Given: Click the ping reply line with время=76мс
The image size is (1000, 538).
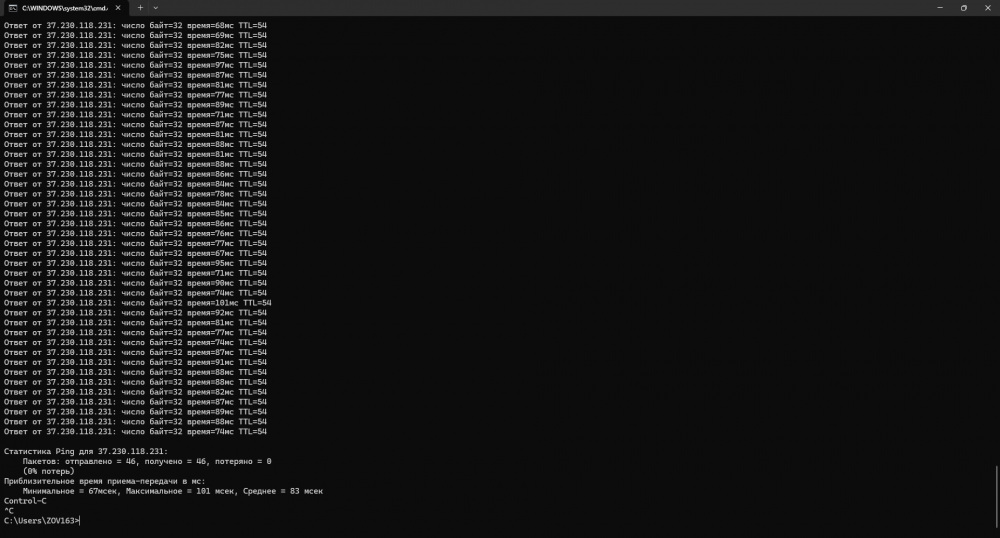Looking at the screenshot, I should [135, 233].
